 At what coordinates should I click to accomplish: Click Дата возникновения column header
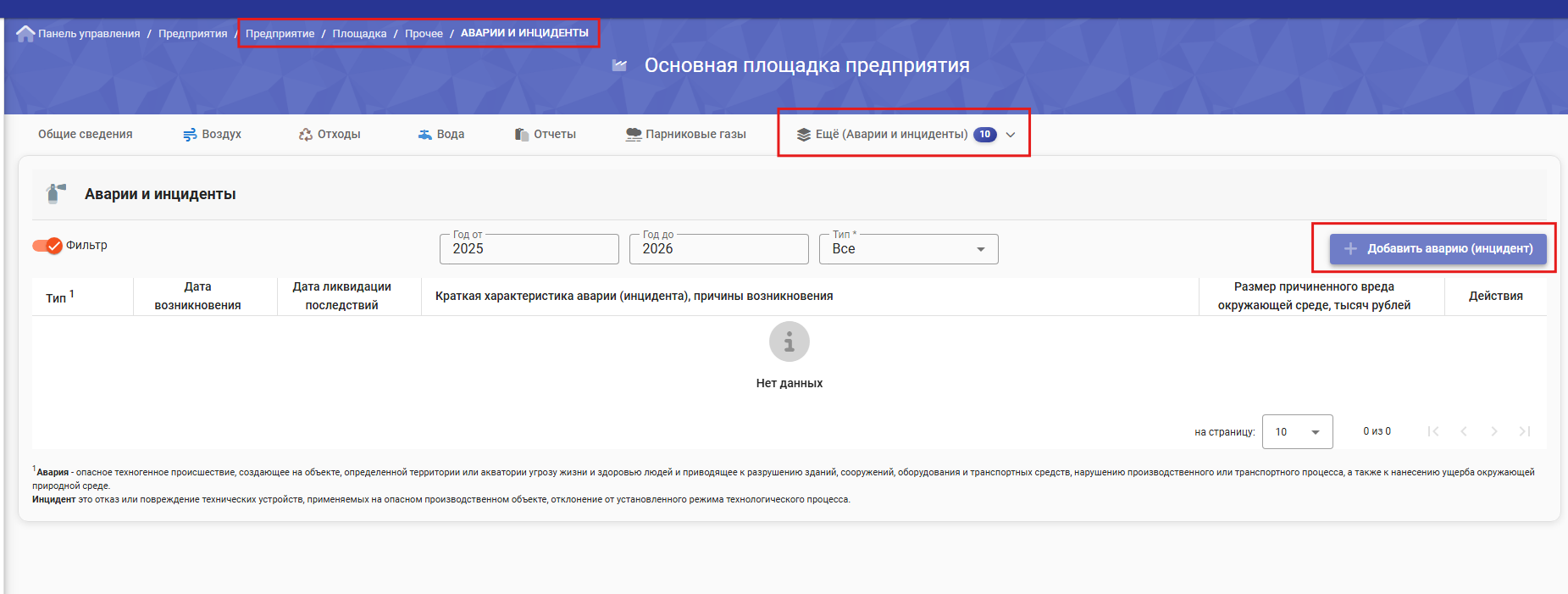tap(197, 296)
